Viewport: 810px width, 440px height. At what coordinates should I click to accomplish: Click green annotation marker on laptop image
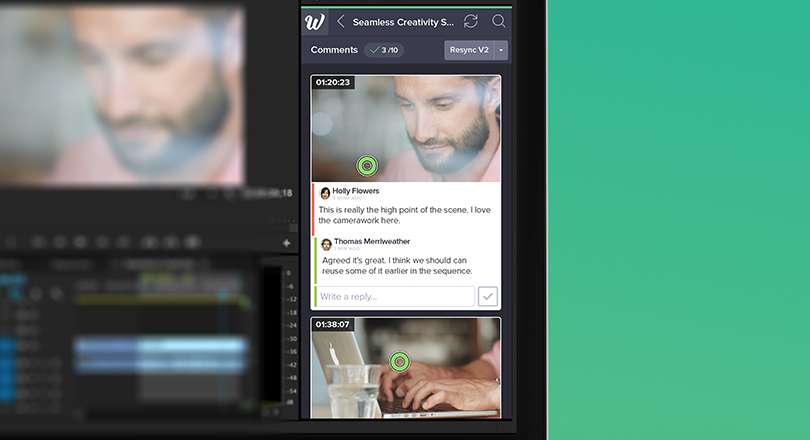pos(399,362)
